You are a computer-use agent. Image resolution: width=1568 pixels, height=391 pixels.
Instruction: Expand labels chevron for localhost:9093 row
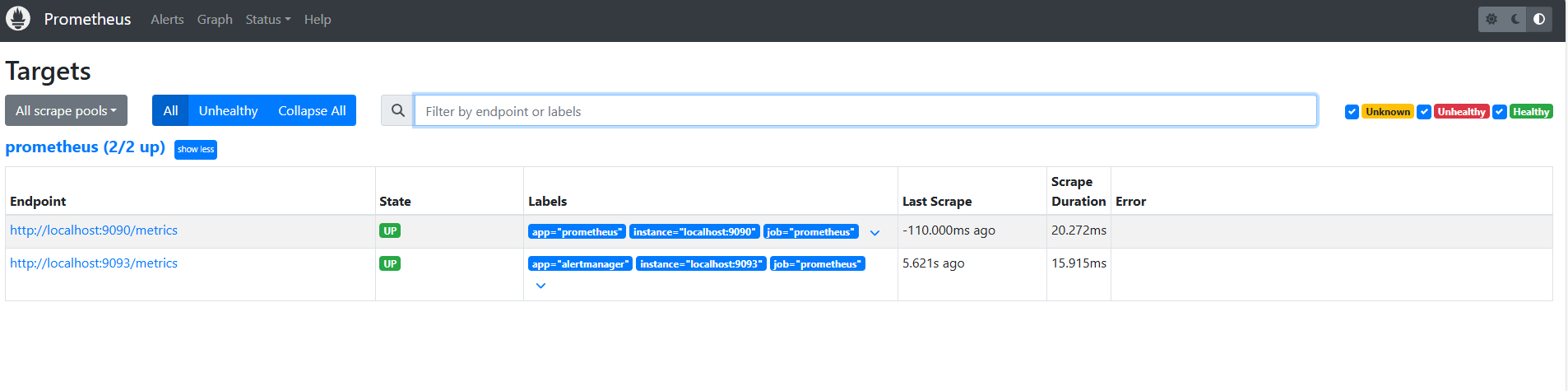[540, 286]
